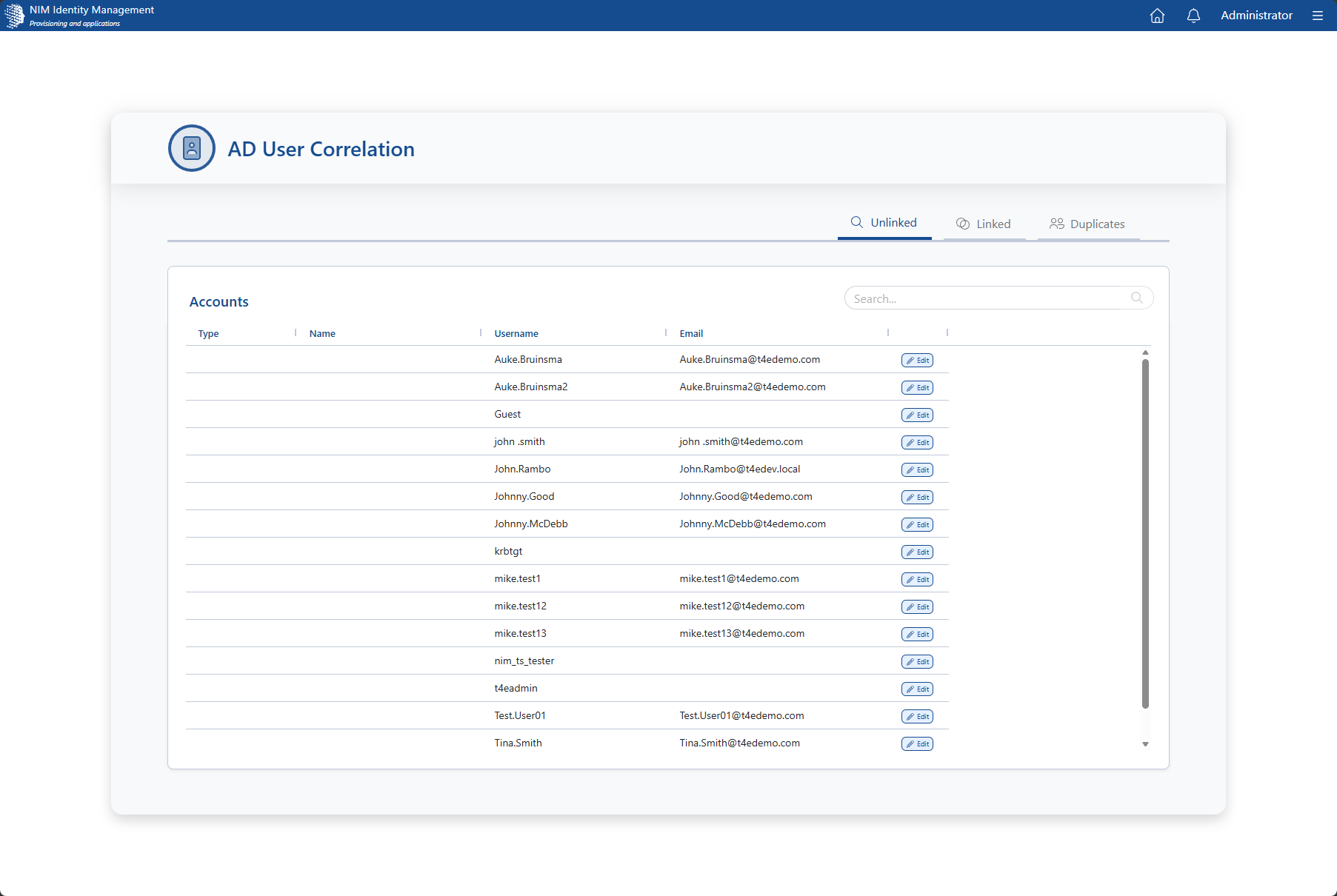Focus the Search accounts field

coord(998,298)
